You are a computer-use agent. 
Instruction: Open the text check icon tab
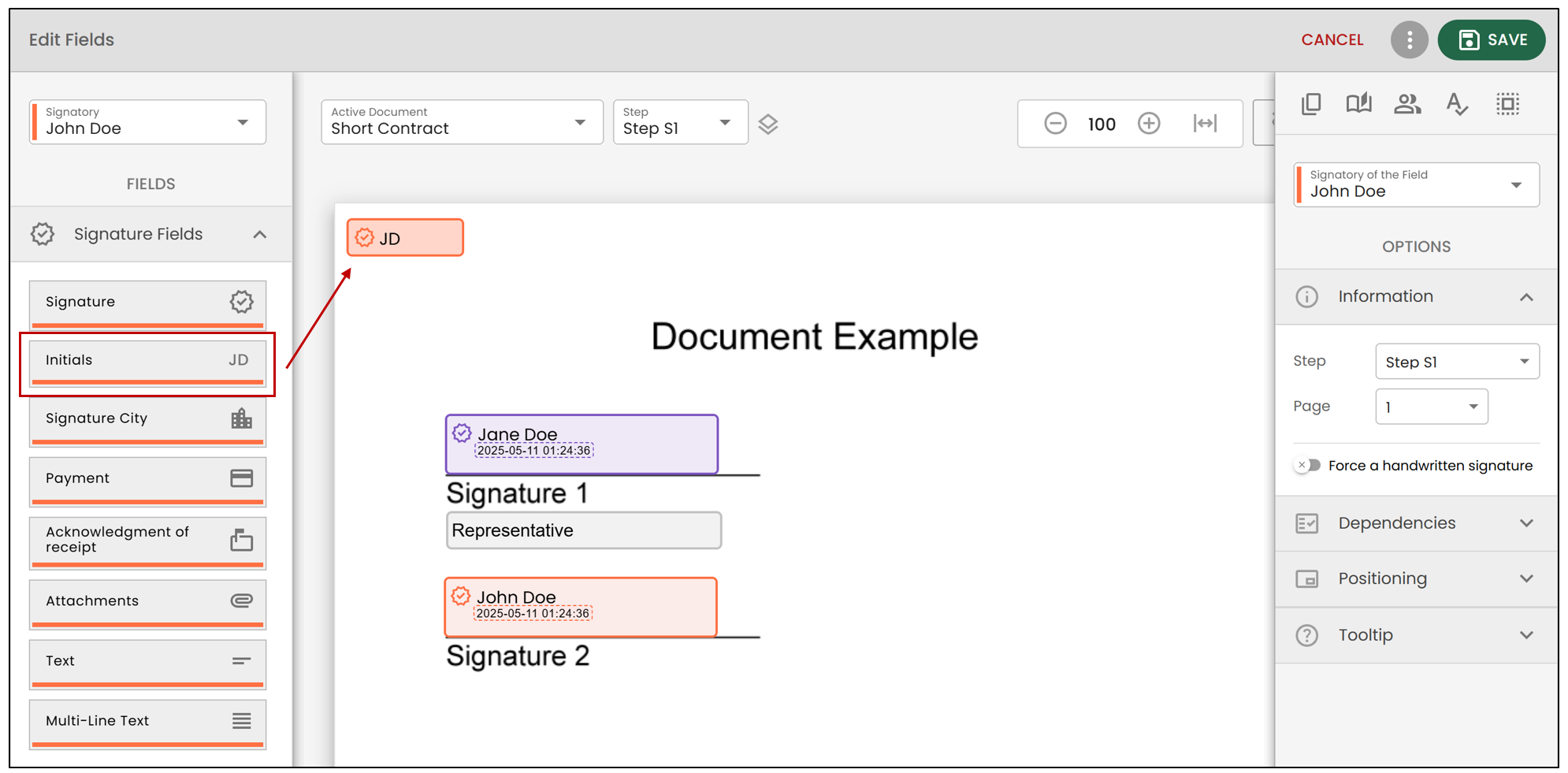(x=1457, y=104)
